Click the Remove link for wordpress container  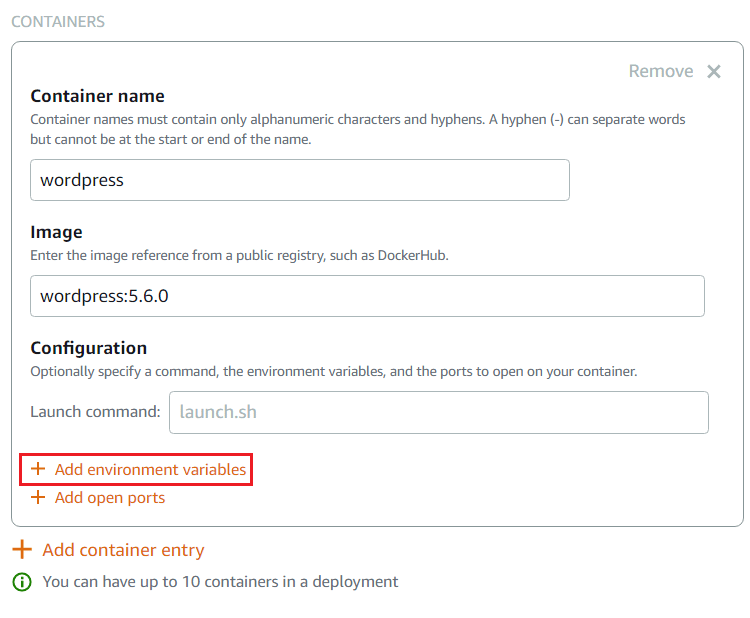661,71
